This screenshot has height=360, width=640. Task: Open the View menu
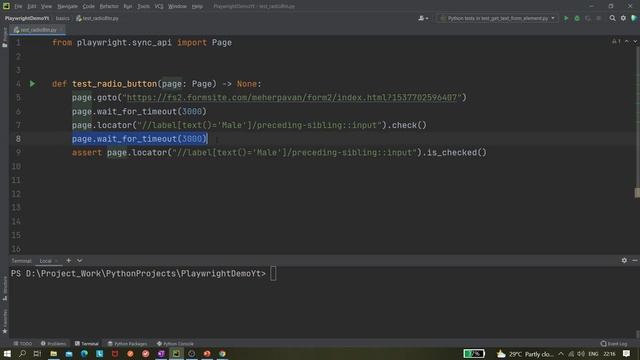47,6
